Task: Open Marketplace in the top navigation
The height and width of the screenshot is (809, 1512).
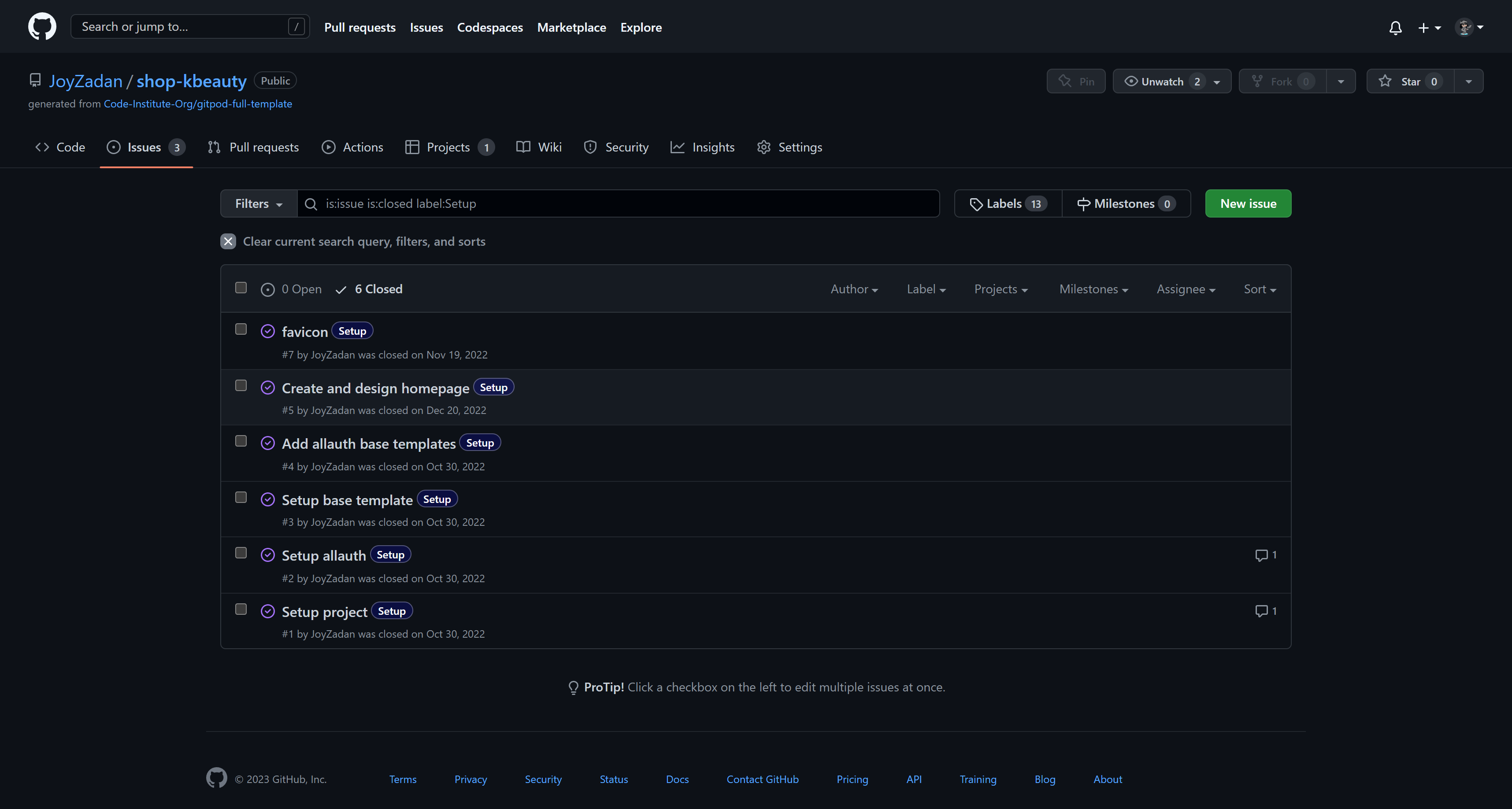Action: (571, 27)
